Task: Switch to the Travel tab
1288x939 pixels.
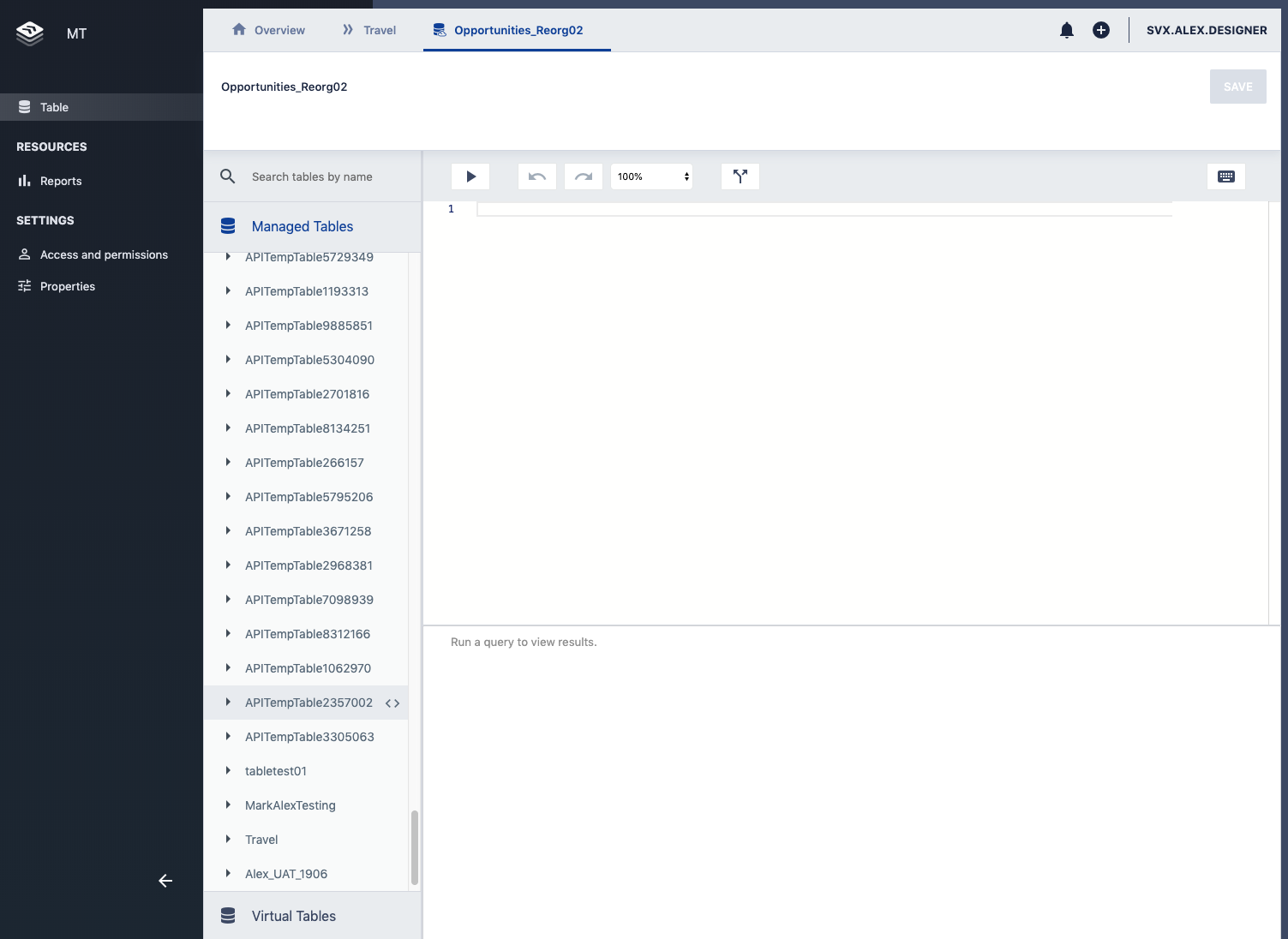Action: pos(369,30)
